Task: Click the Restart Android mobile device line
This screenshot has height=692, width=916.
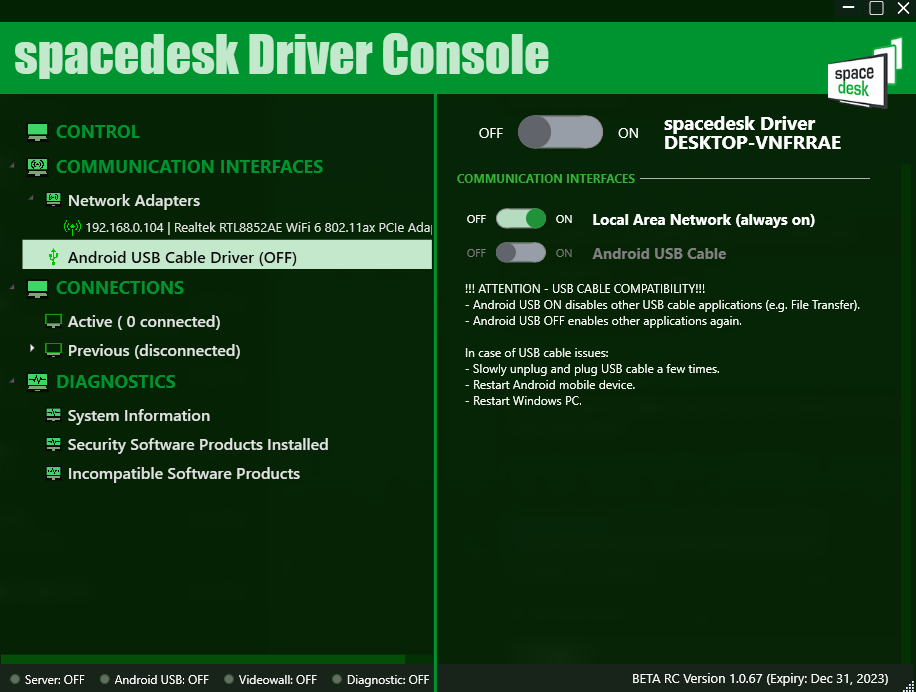Action: click(550, 385)
